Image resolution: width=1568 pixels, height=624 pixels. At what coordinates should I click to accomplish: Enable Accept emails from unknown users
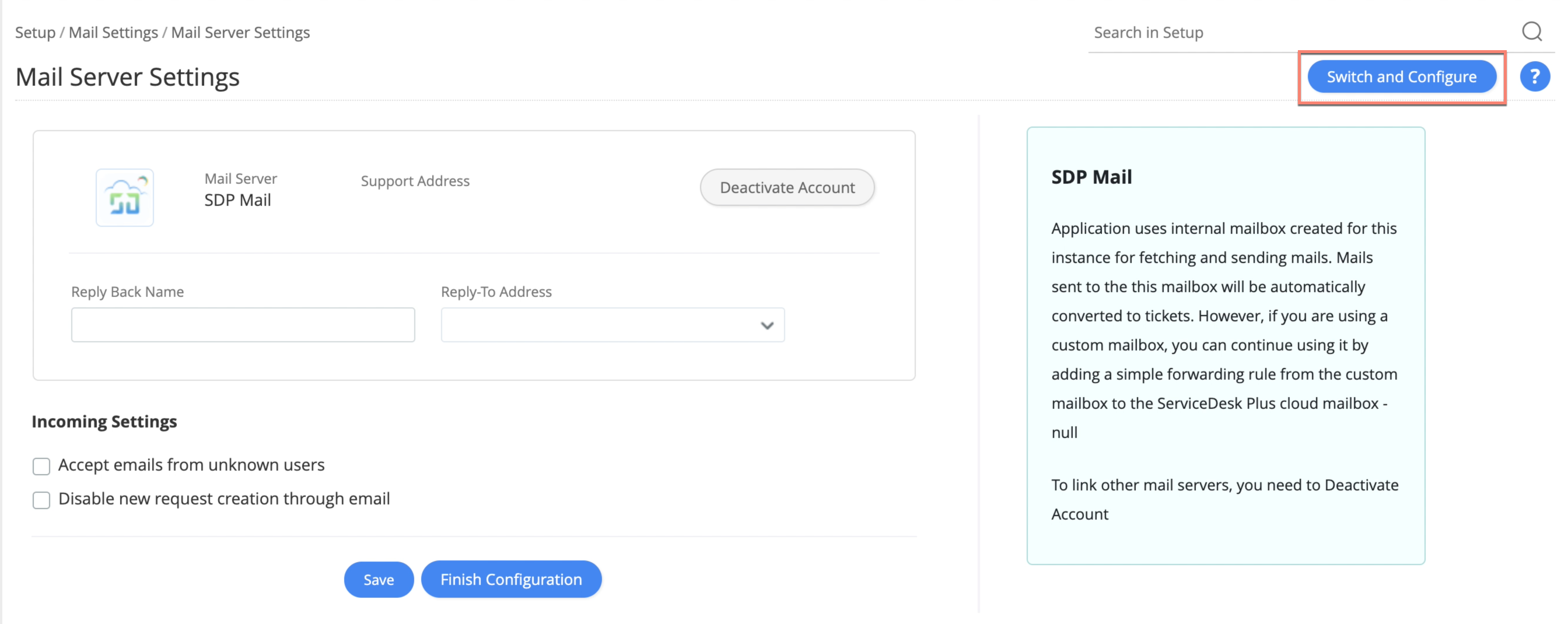coord(41,467)
